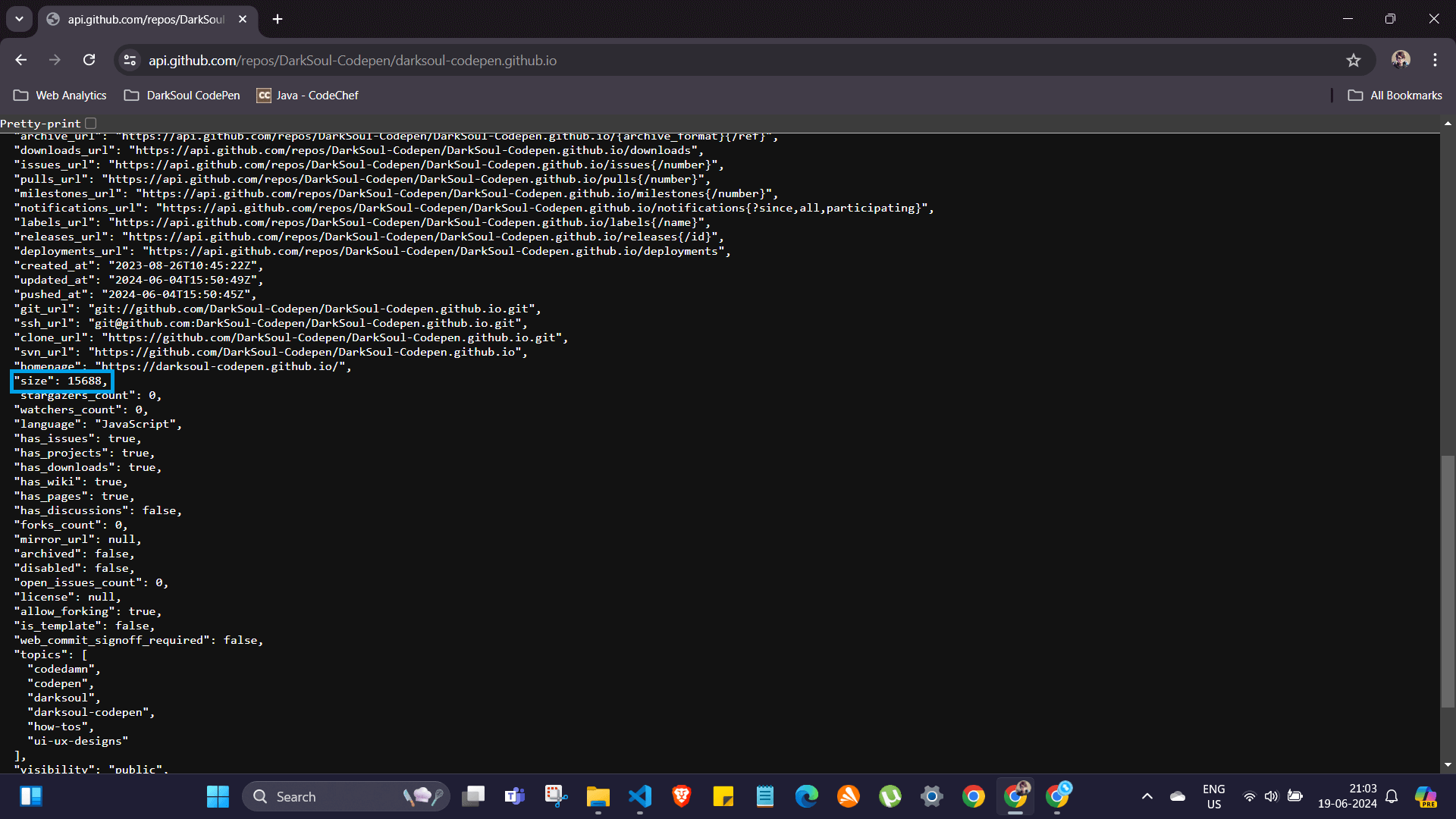
Task: Click the browser back navigation arrow
Action: click(21, 60)
